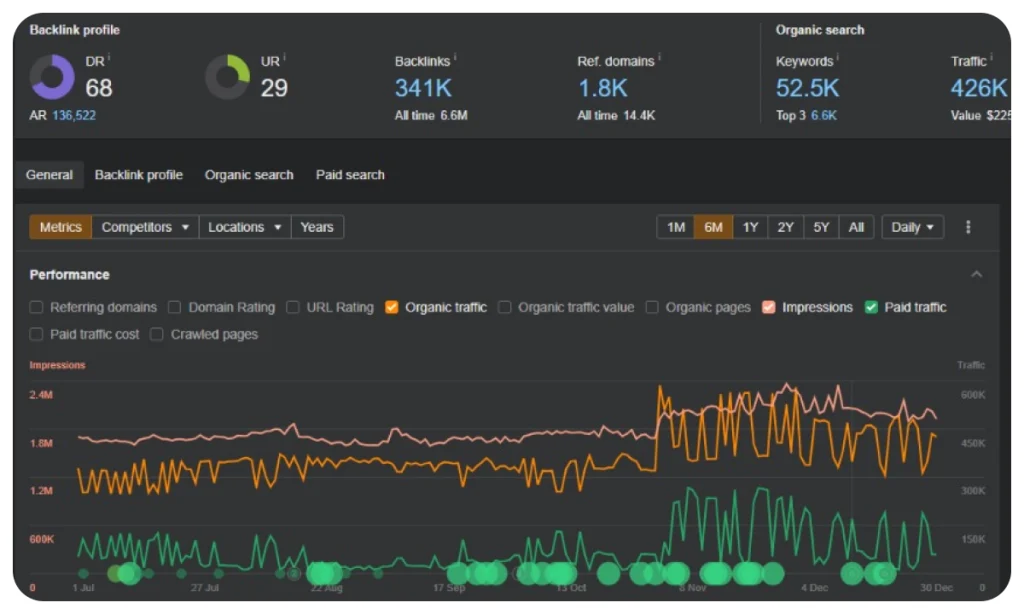Click the DR donut chart icon
Viewport: 1024px width, 614px height.
point(52,77)
